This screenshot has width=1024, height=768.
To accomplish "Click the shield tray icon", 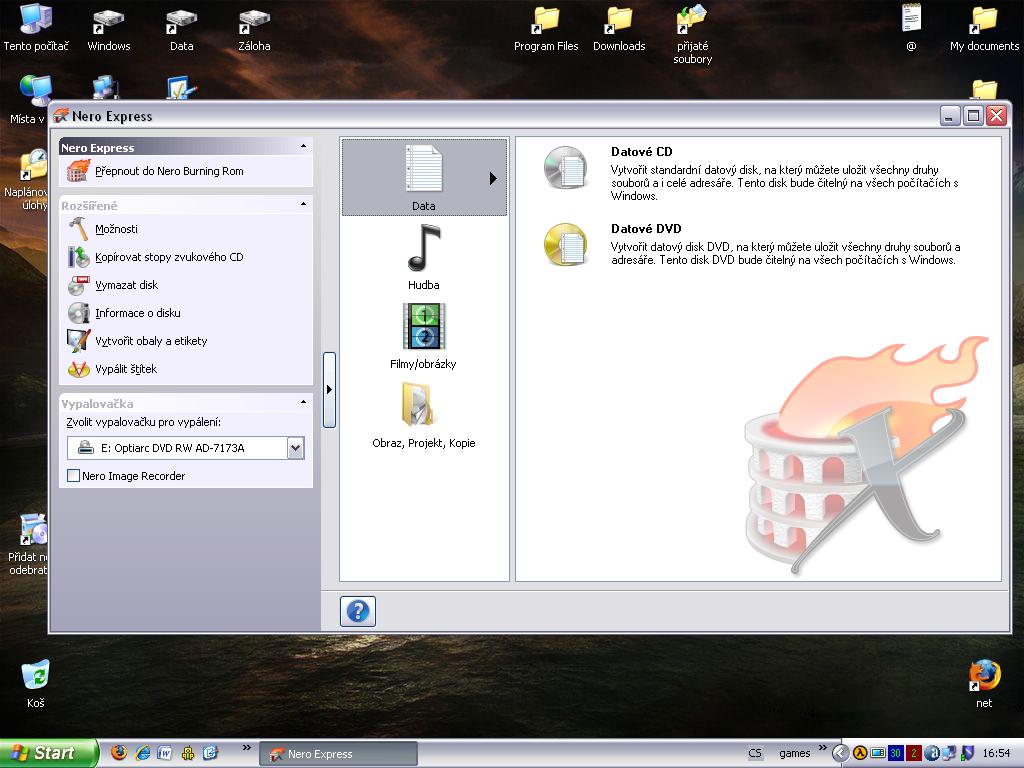I will 968,753.
